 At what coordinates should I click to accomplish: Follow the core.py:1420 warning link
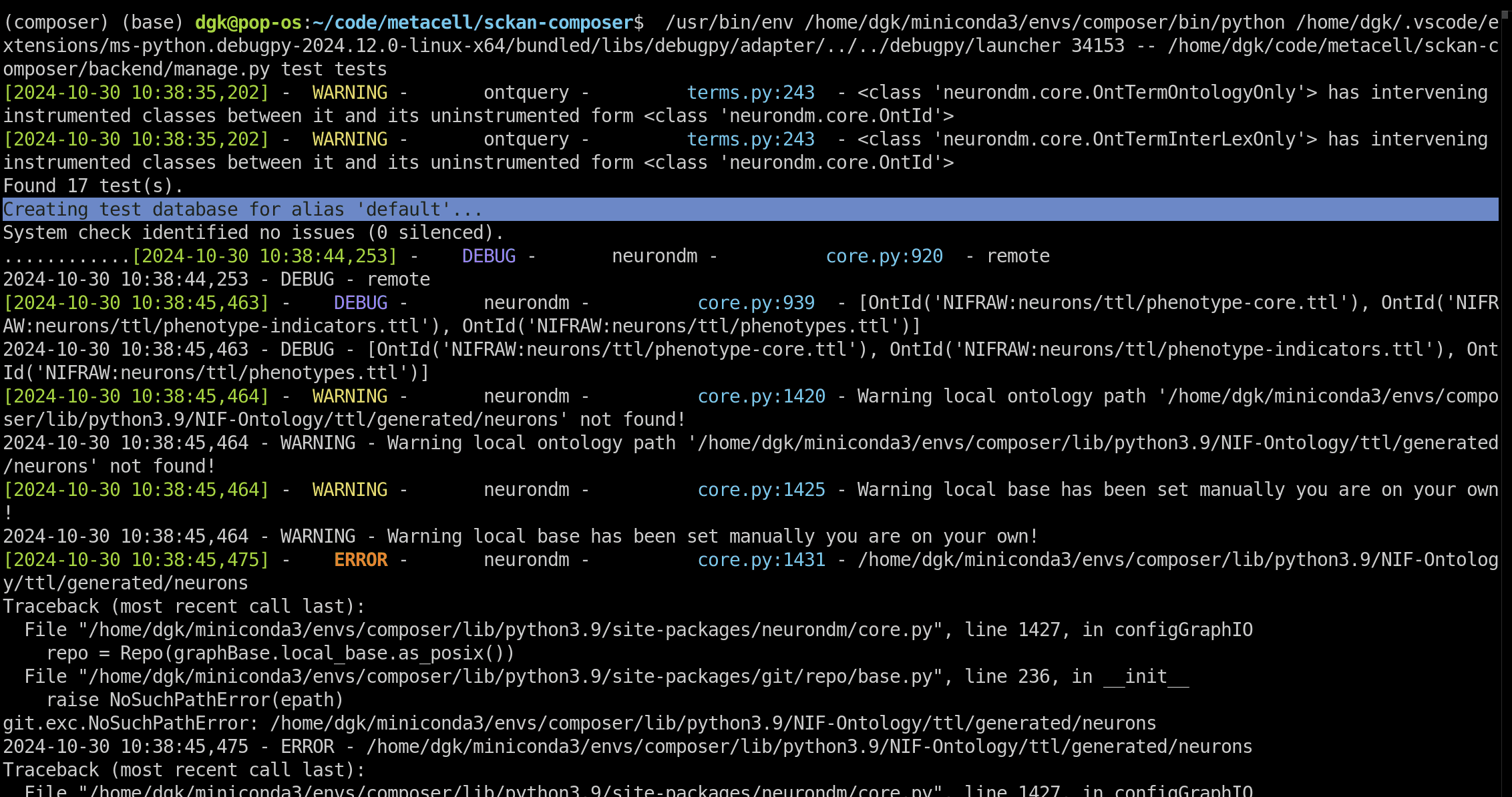(x=761, y=396)
